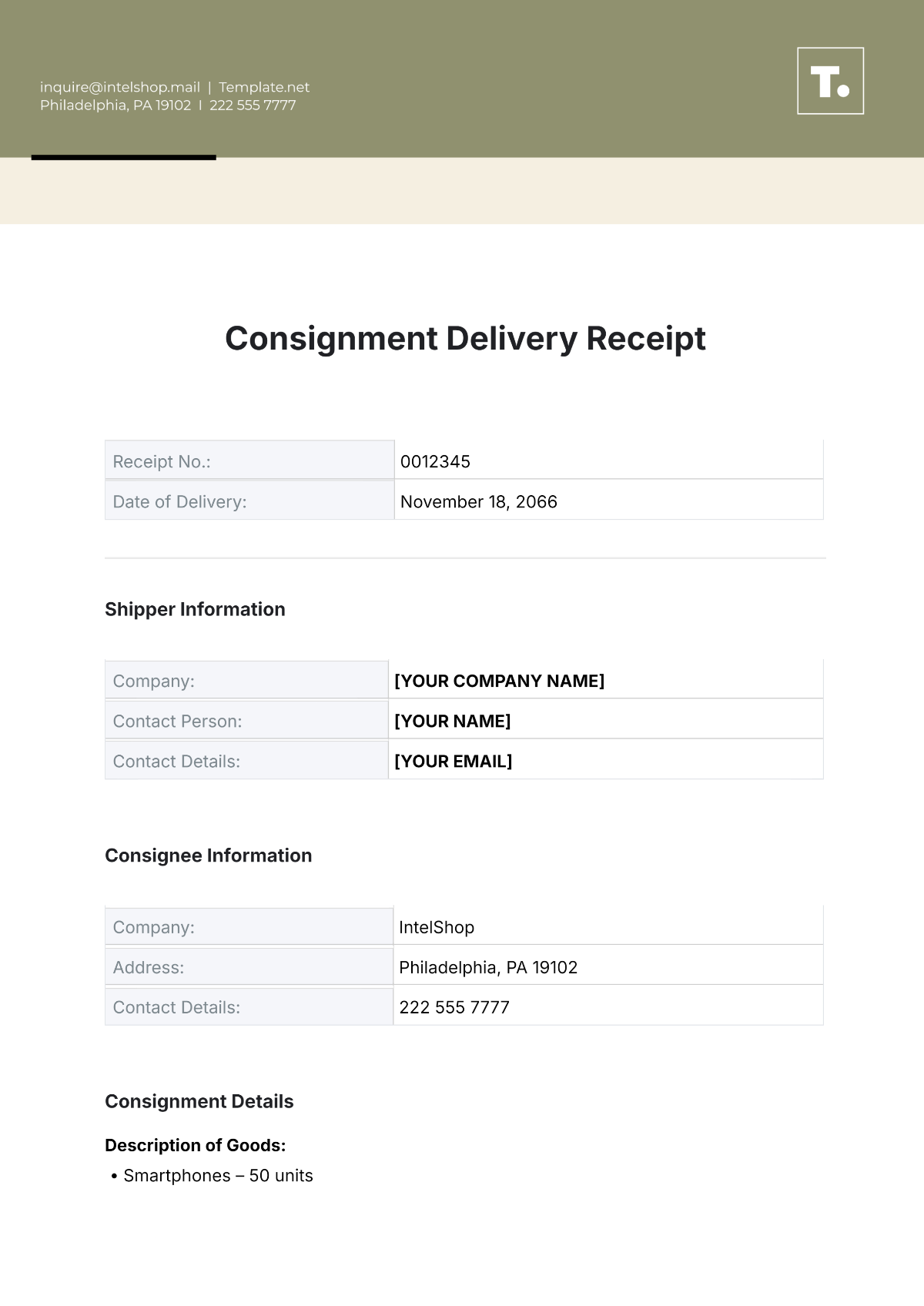Click the Template.net logo icon
The height and width of the screenshot is (1306, 924).
(x=830, y=81)
